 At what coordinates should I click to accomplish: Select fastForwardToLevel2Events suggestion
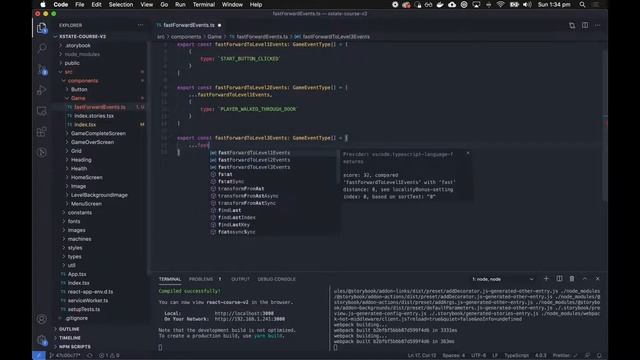(274, 160)
